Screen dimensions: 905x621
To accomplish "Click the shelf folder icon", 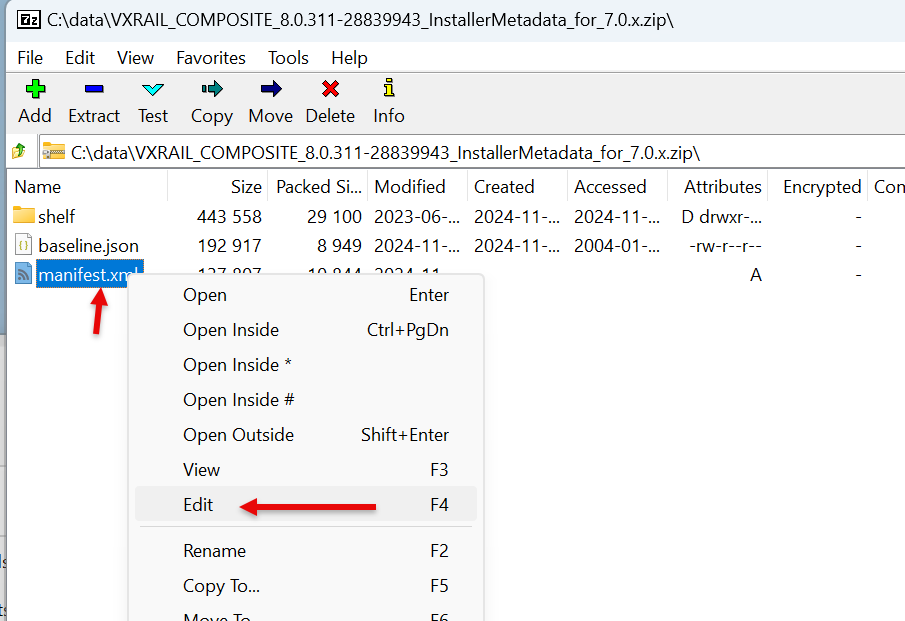I will point(24,215).
